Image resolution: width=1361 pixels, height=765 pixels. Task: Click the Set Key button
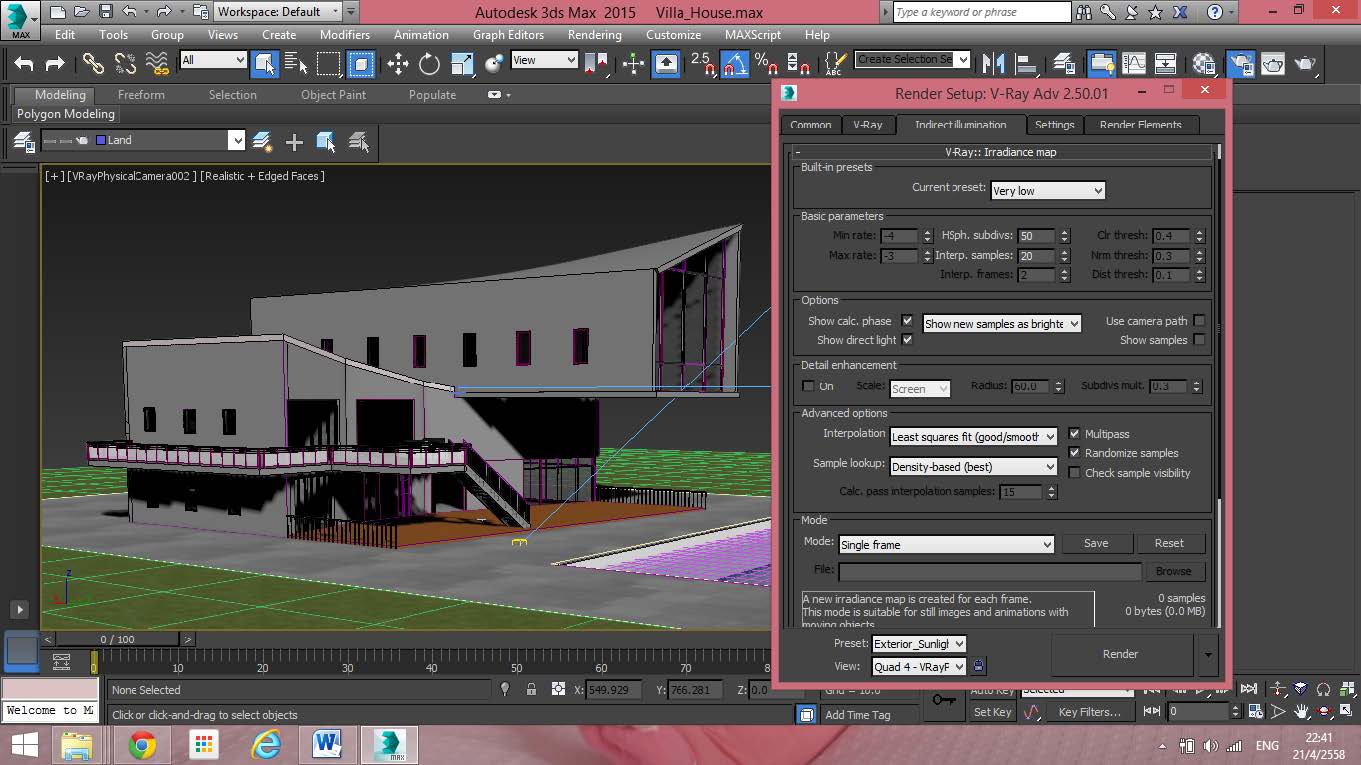pyautogui.click(x=992, y=712)
